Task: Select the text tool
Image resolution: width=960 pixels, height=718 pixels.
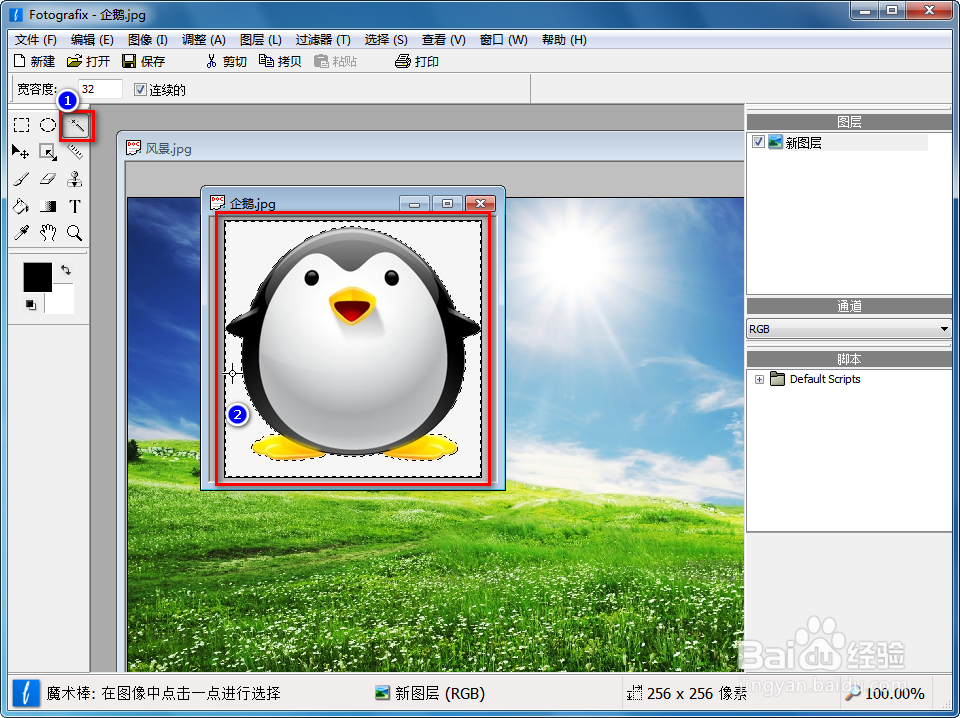Action: 75,206
